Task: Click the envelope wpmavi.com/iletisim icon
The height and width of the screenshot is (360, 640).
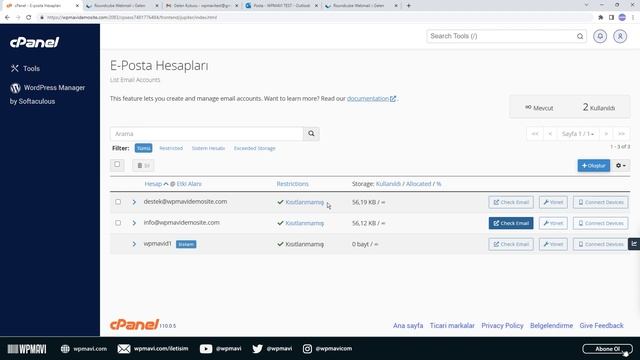Action: pos(124,349)
